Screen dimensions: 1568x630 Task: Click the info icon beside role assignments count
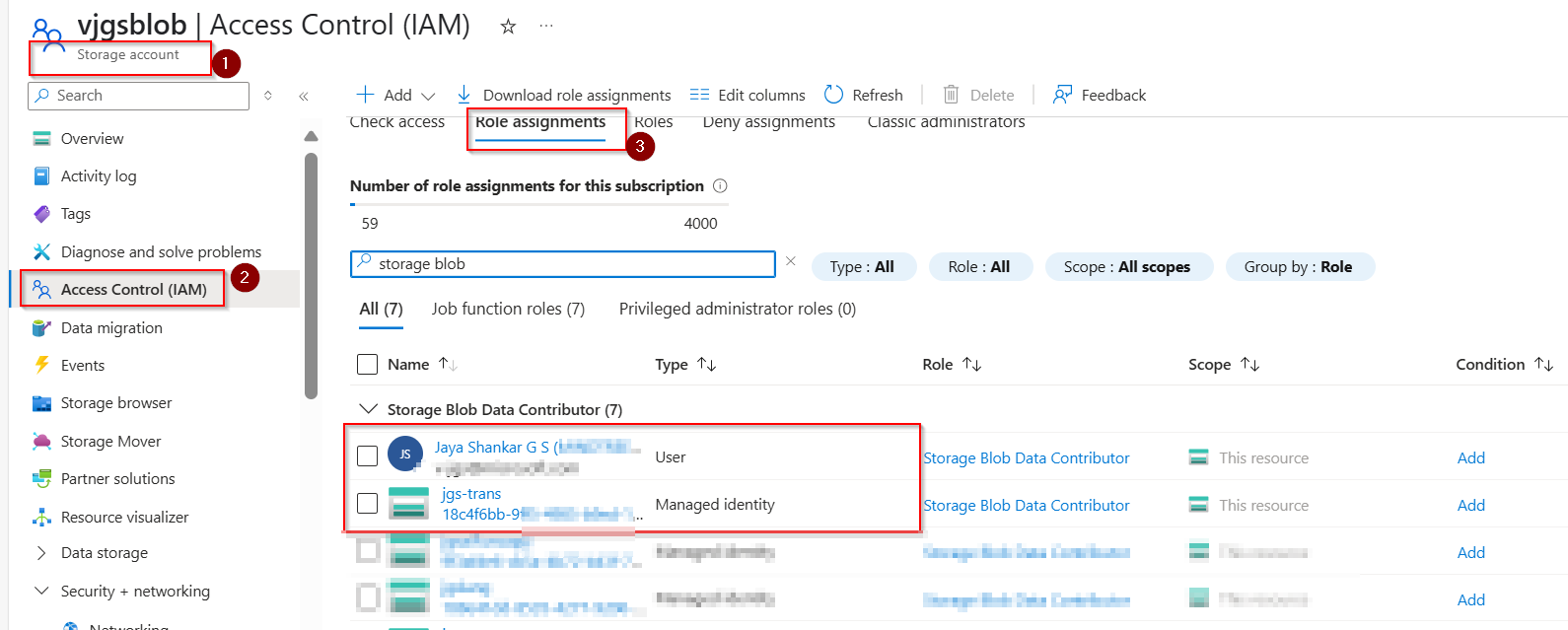pyautogui.click(x=720, y=185)
